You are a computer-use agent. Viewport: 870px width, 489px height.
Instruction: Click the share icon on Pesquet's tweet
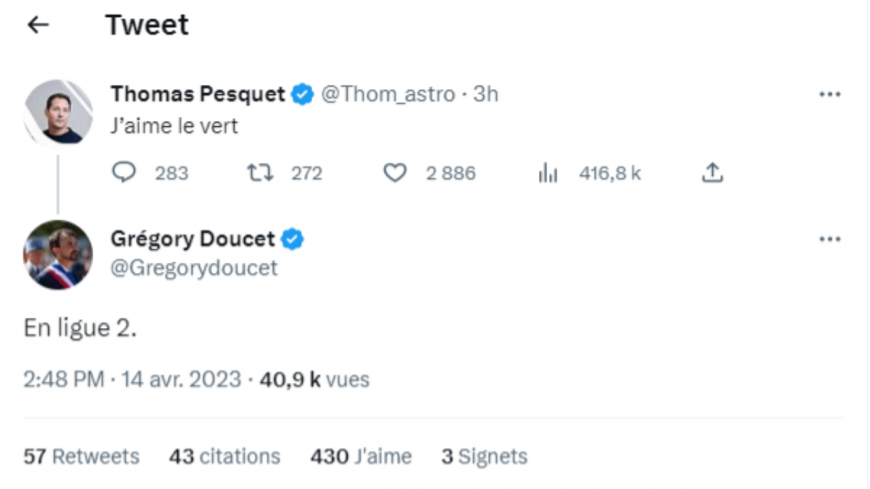click(711, 173)
